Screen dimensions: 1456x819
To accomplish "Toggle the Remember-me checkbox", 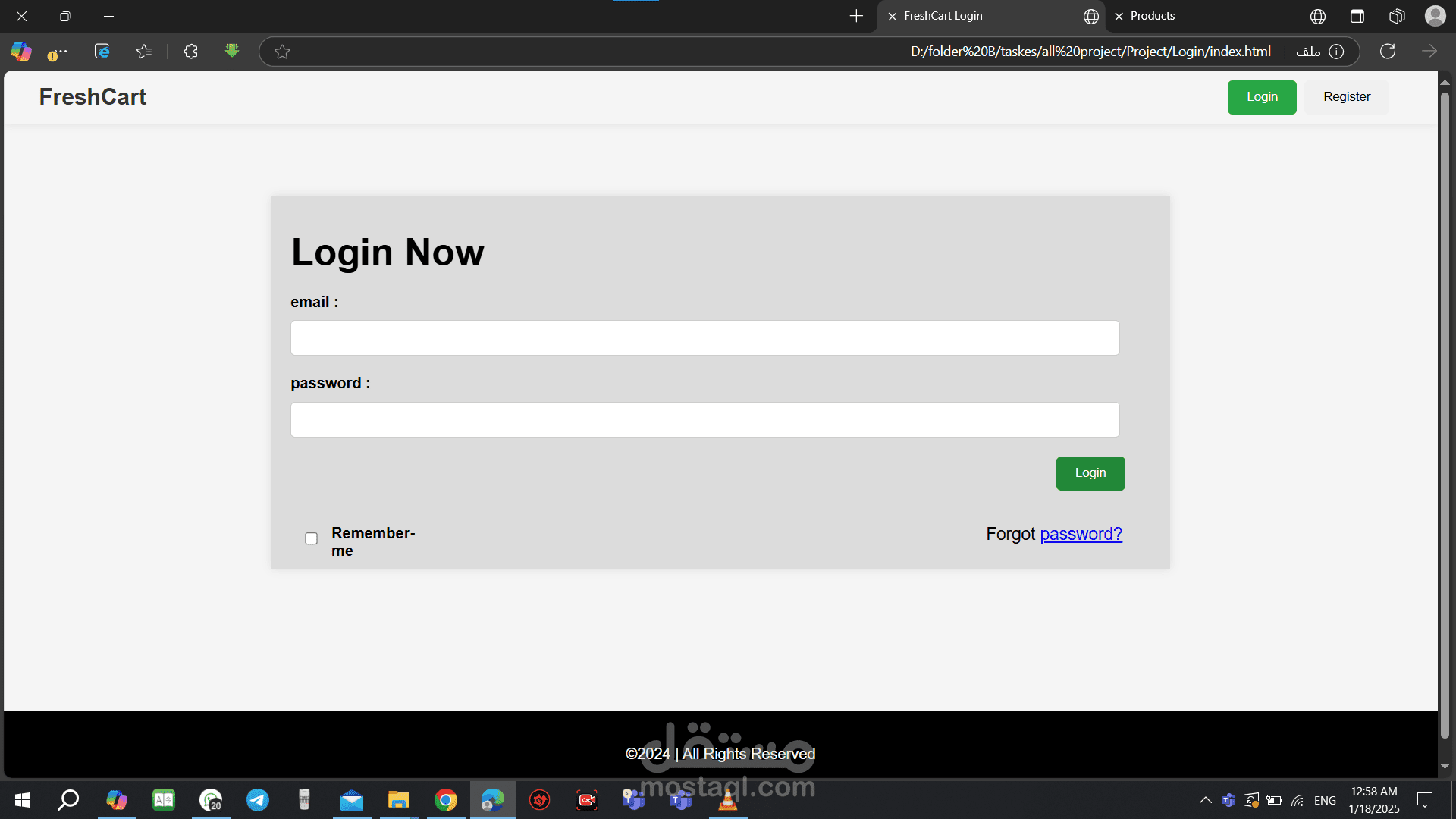I will 311,538.
